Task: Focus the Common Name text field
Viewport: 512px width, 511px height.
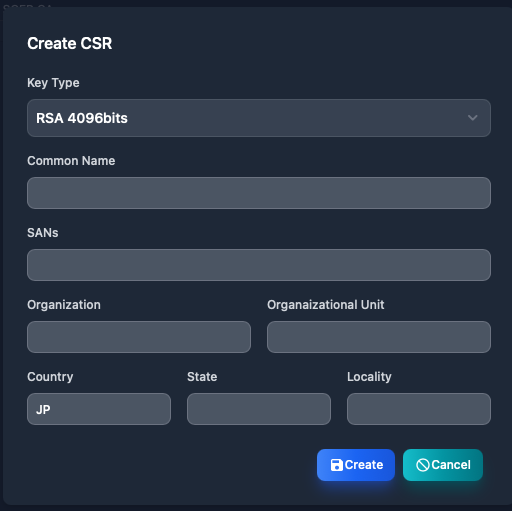Action: 259,193
